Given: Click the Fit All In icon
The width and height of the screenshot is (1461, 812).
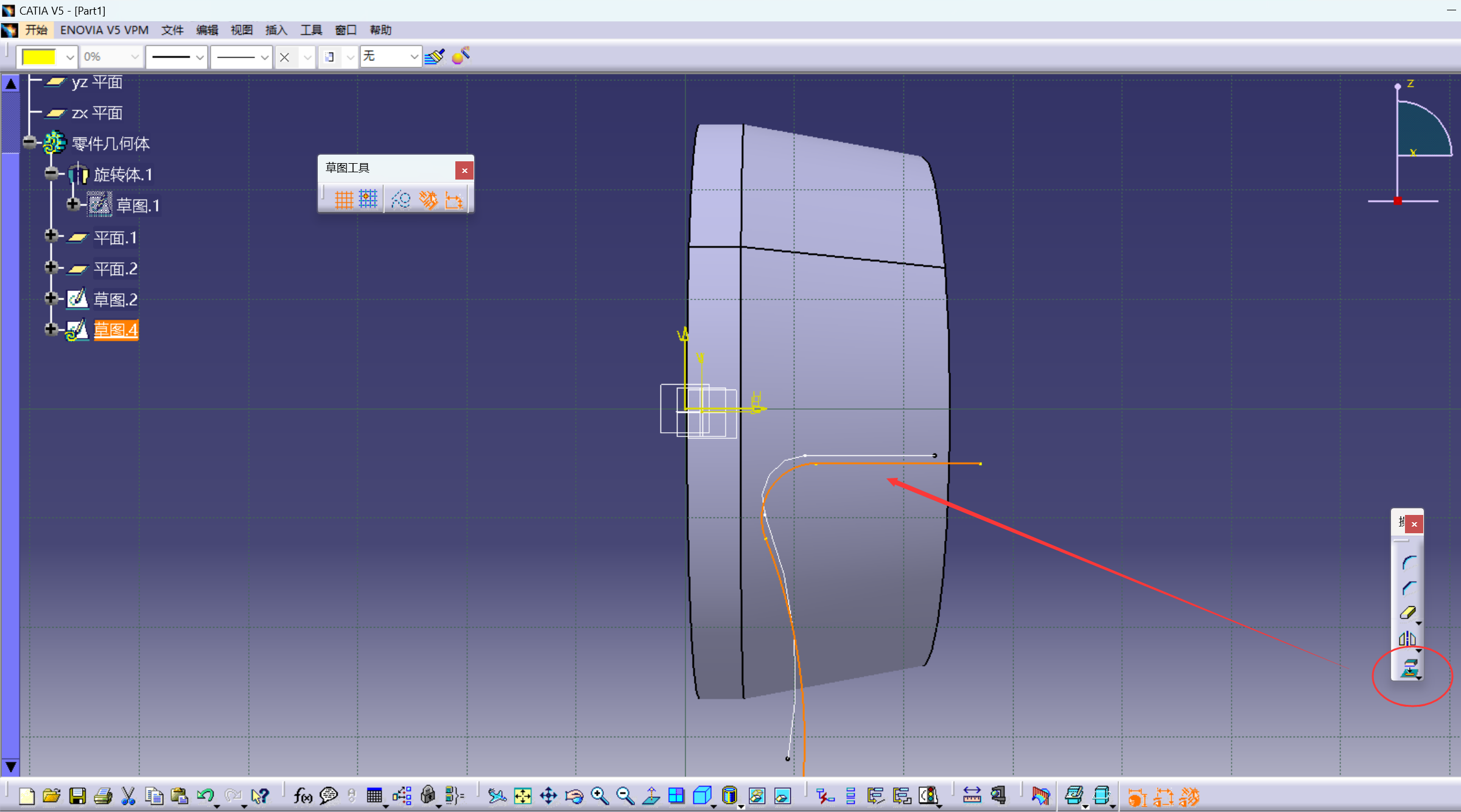Looking at the screenshot, I should (522, 796).
